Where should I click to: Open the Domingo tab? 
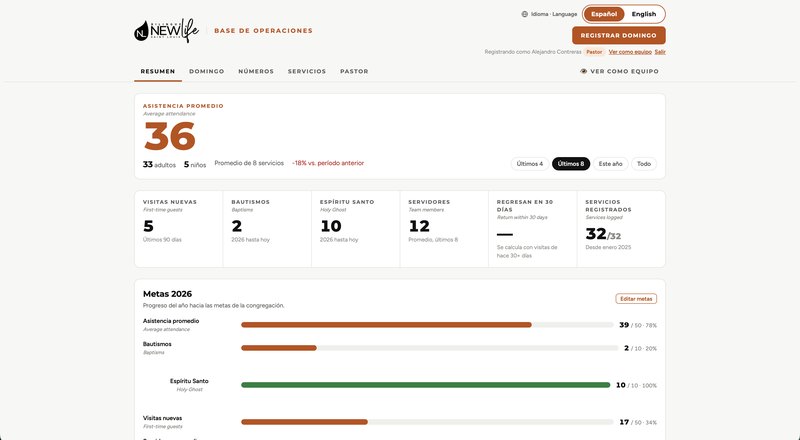pyautogui.click(x=207, y=71)
